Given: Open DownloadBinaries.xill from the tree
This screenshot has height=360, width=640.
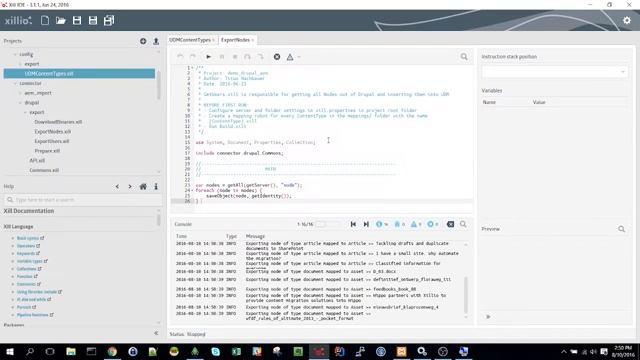Looking at the screenshot, I should coord(58,122).
